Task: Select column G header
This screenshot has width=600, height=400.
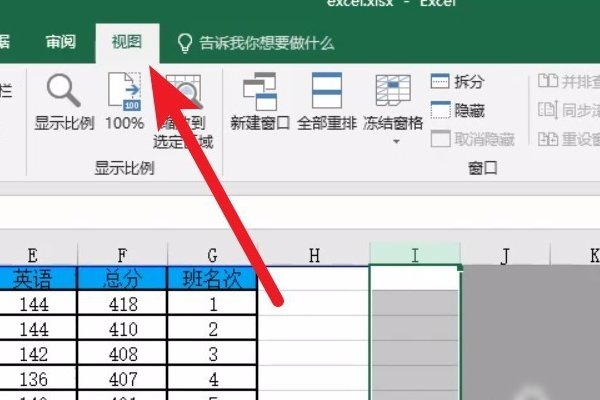Action: 212,255
